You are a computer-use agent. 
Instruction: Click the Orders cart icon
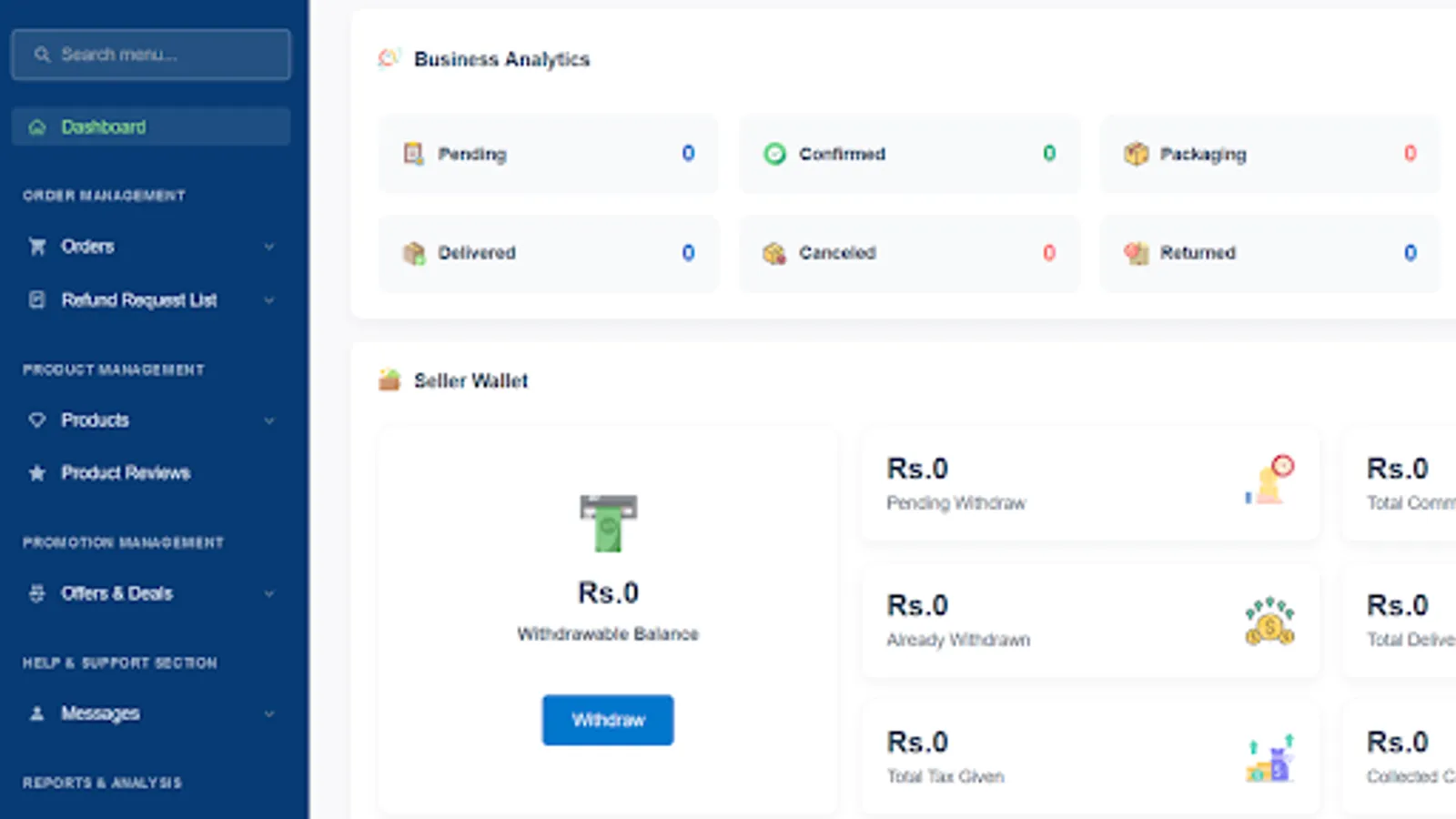tap(37, 247)
